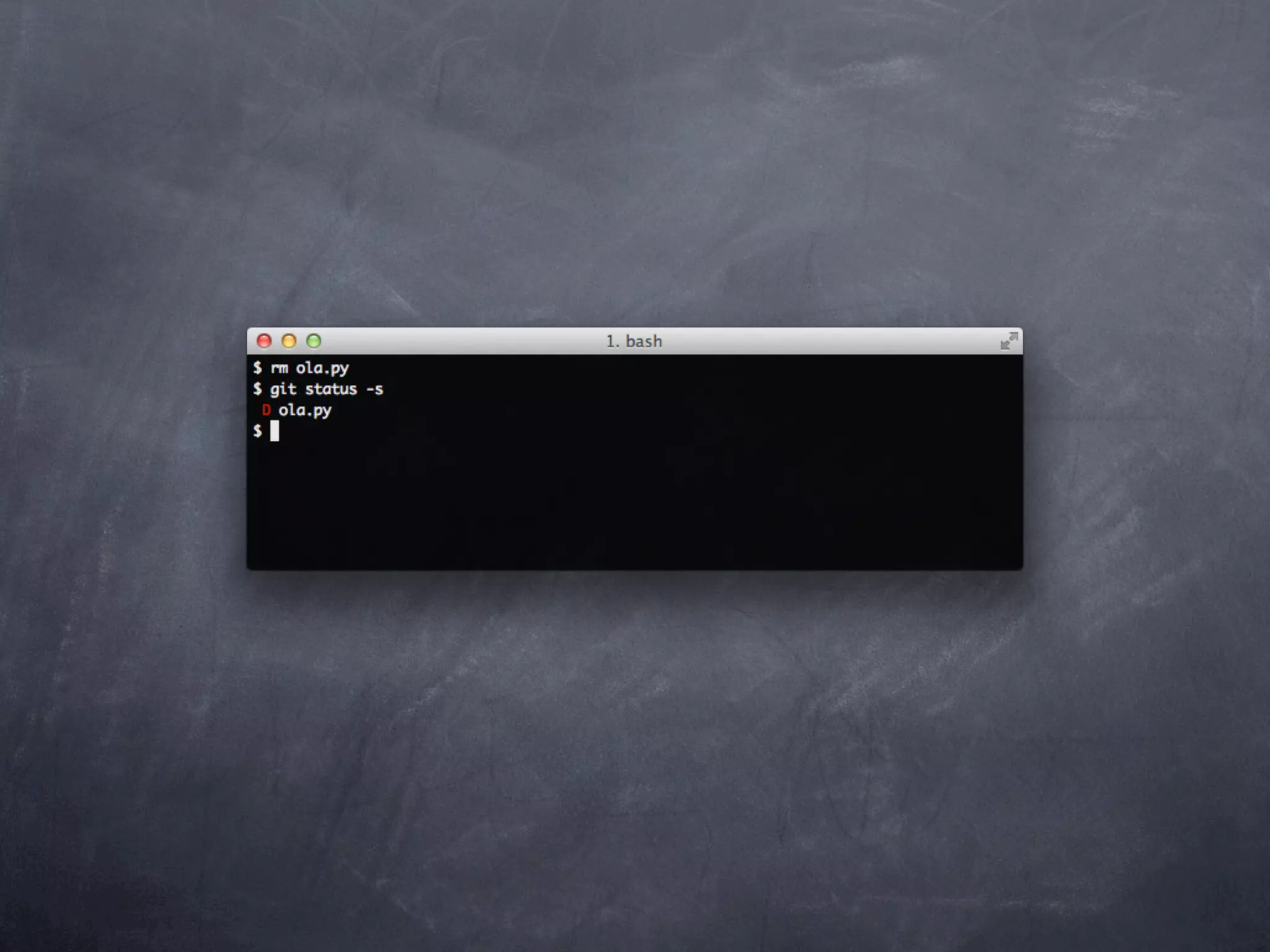Click ola.py in git status output
This screenshot has height=952, width=1270.
[x=305, y=410]
